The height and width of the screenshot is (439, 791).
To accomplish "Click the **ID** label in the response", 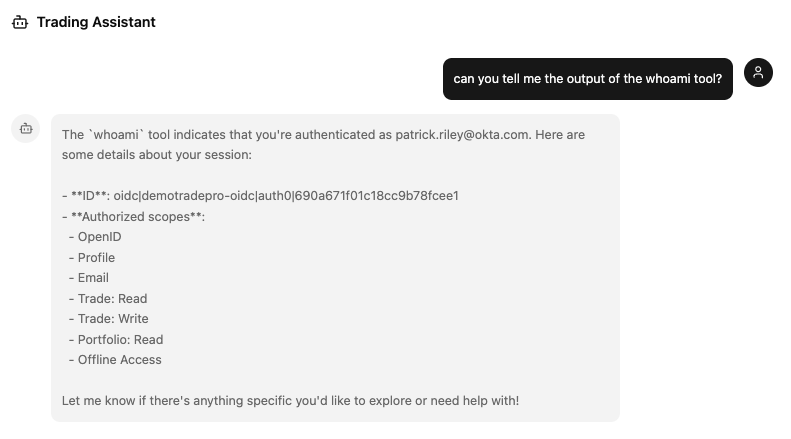I will [88, 196].
